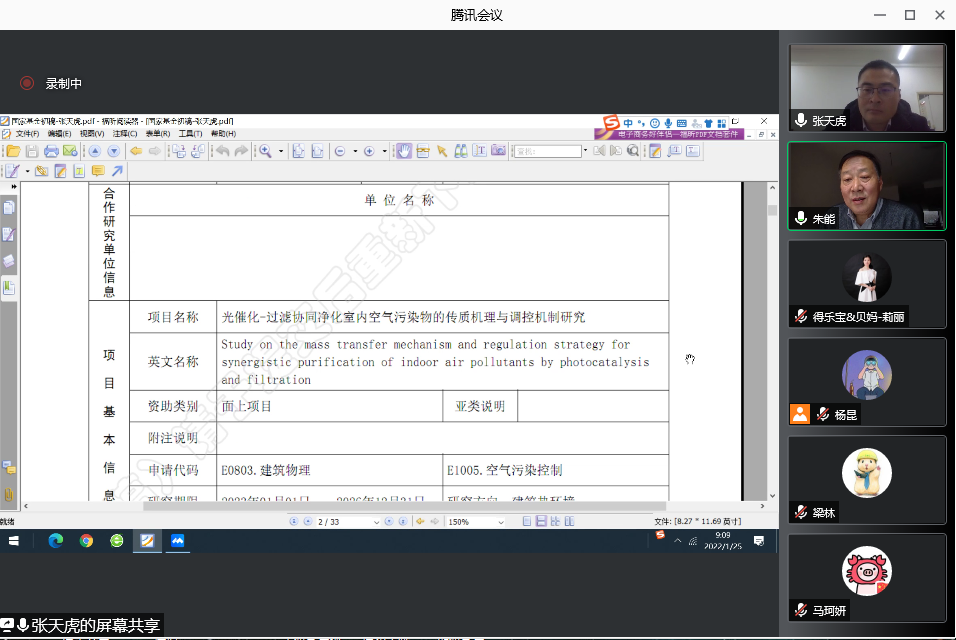Select the Hand tool in PDF toolbar

tap(404, 151)
